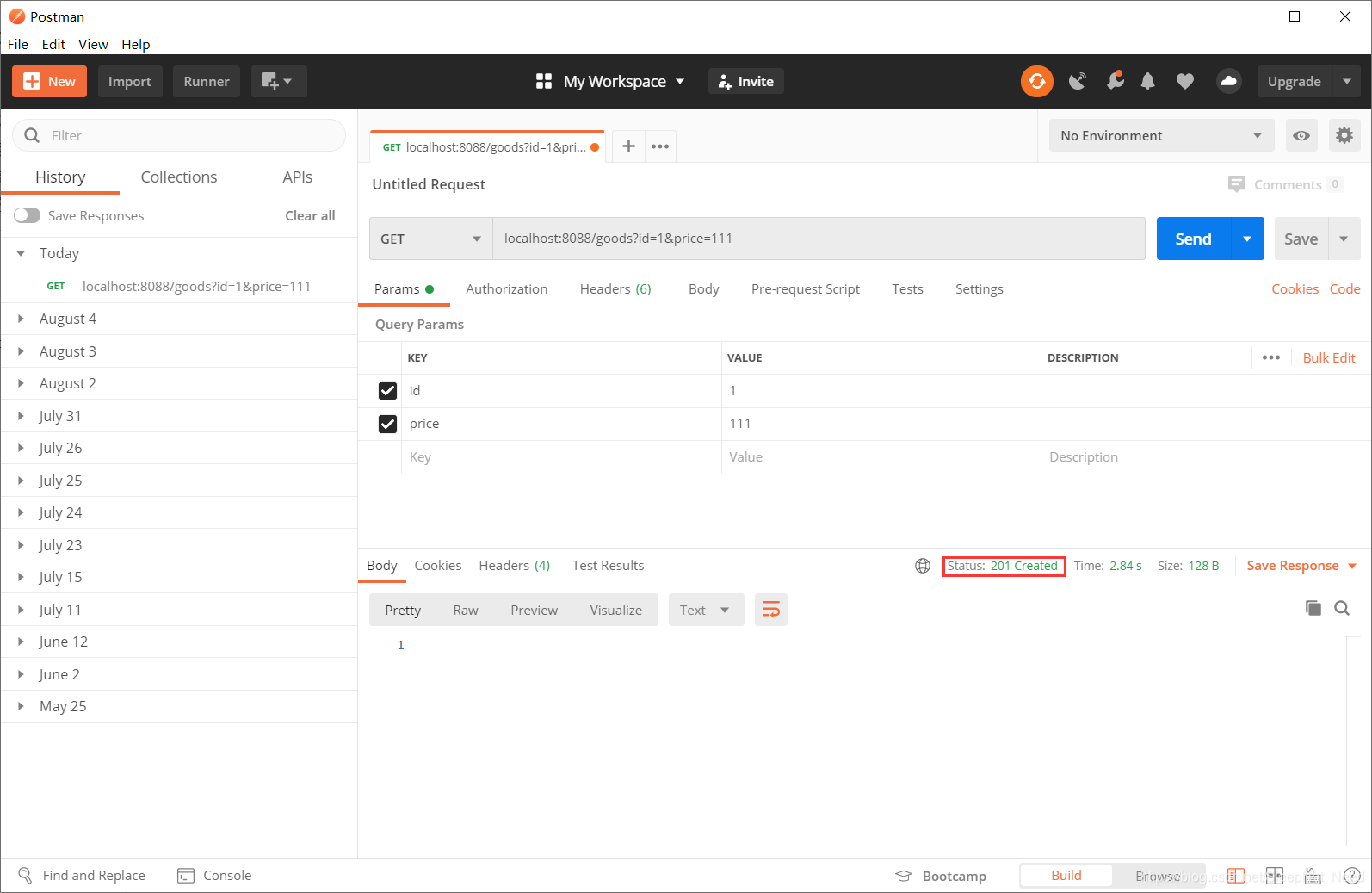The image size is (1372, 893).
Task: Open the capture requests satellite icon
Action: pos(1077,81)
